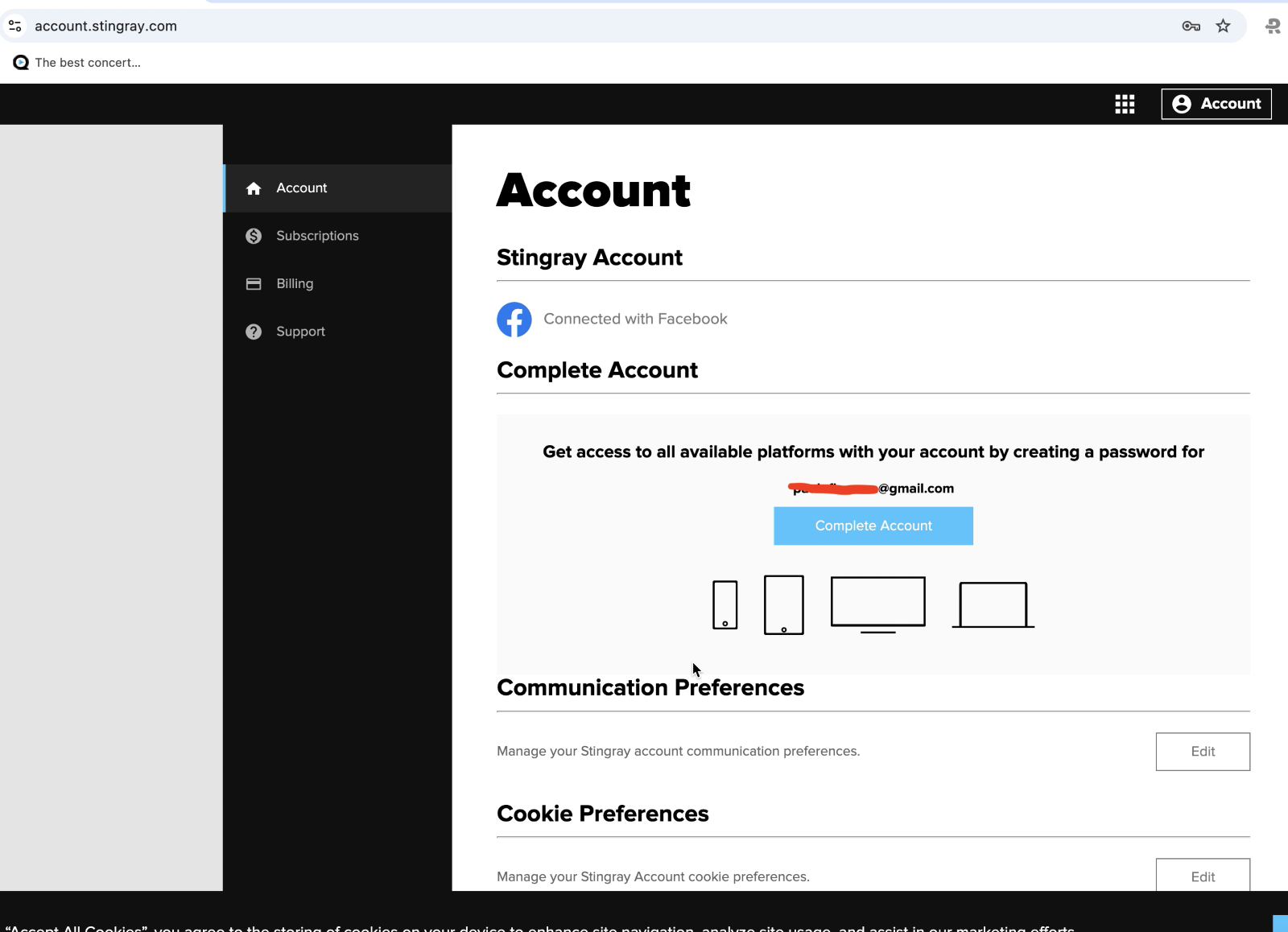Image resolution: width=1288 pixels, height=932 pixels.
Task: Click the smartphone device illustration icon
Action: click(724, 604)
